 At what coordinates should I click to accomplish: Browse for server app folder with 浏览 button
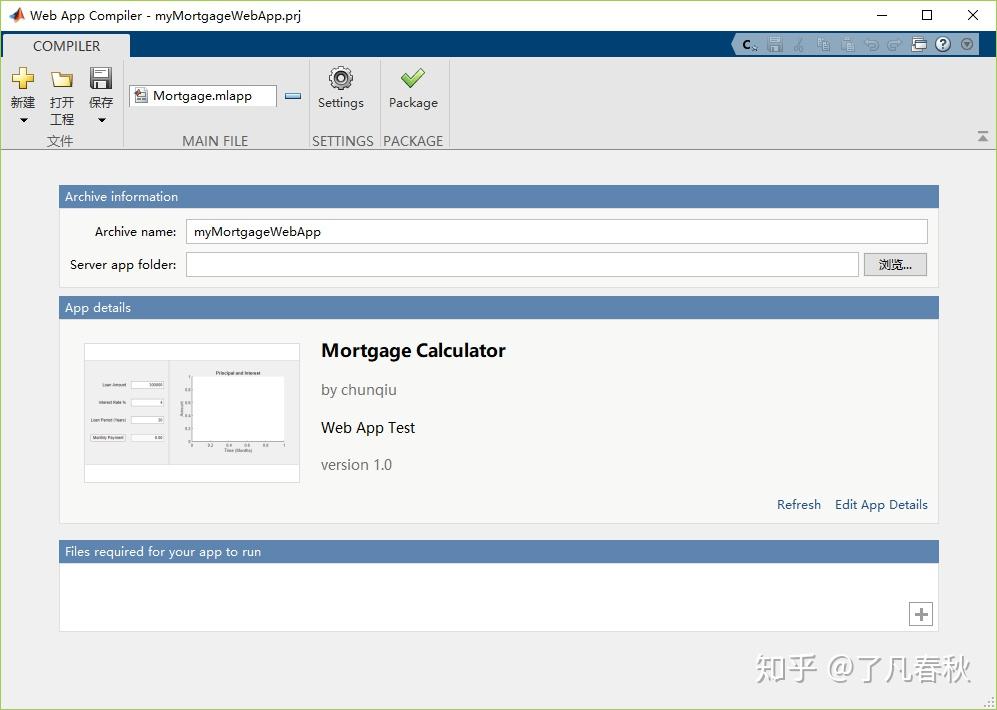click(x=894, y=264)
